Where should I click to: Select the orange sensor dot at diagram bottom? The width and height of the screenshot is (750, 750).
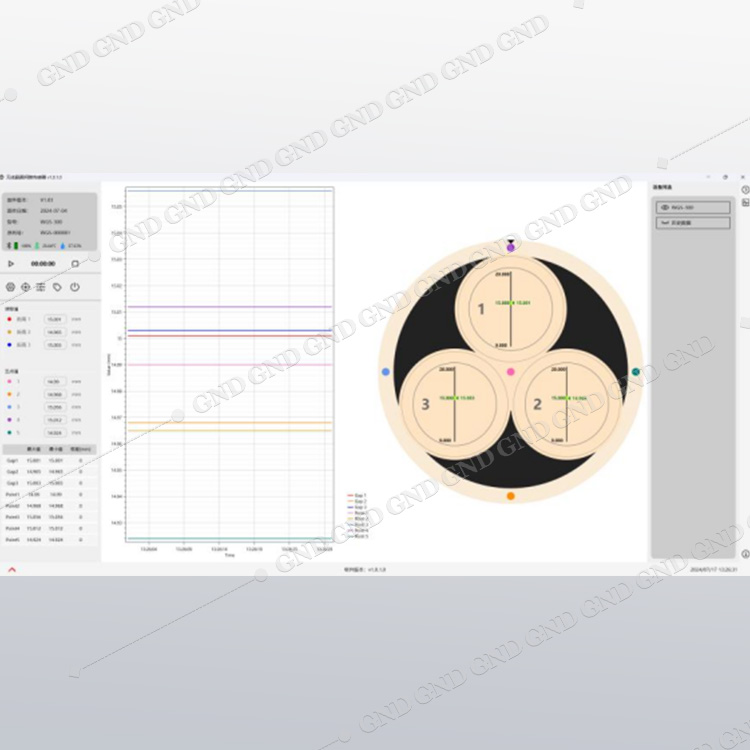pyautogui.click(x=511, y=496)
